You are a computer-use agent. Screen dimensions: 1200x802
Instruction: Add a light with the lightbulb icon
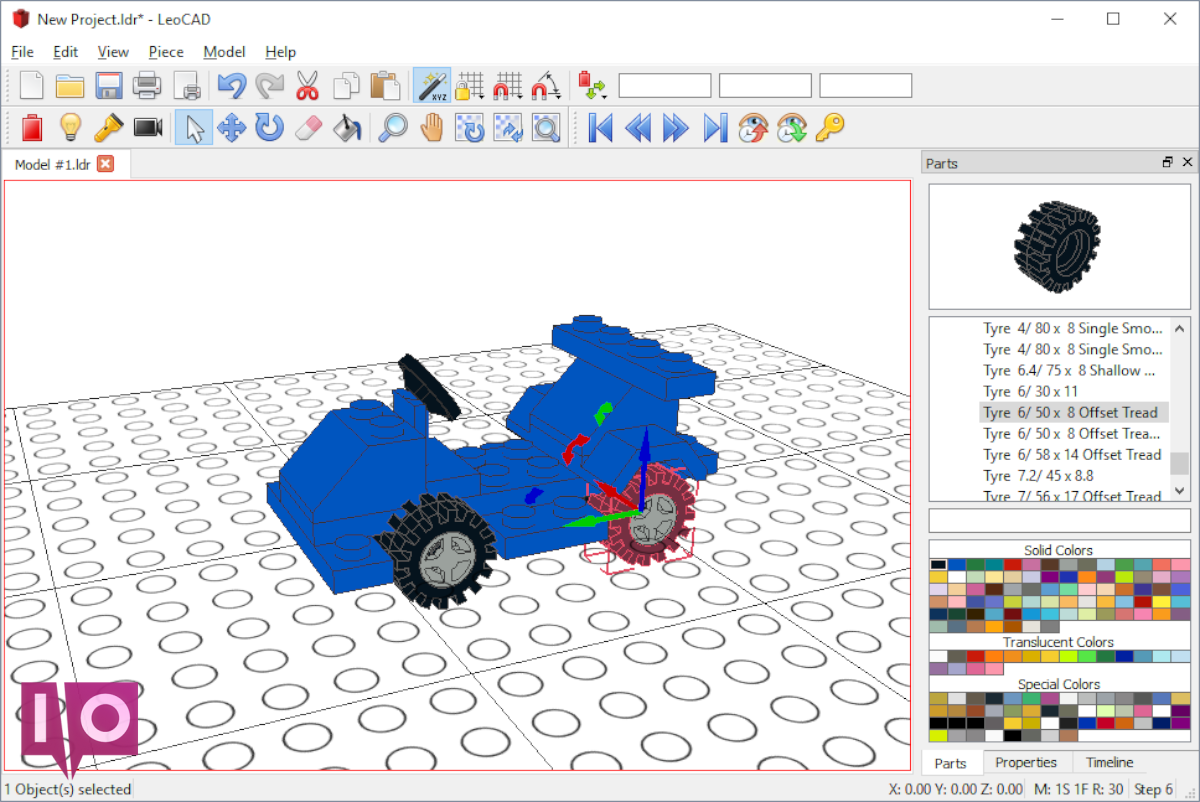pos(70,128)
